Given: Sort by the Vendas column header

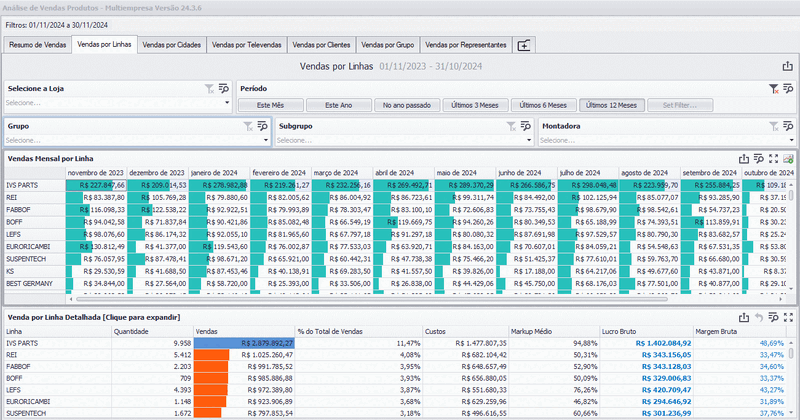Looking at the screenshot, I should tap(244, 332).
